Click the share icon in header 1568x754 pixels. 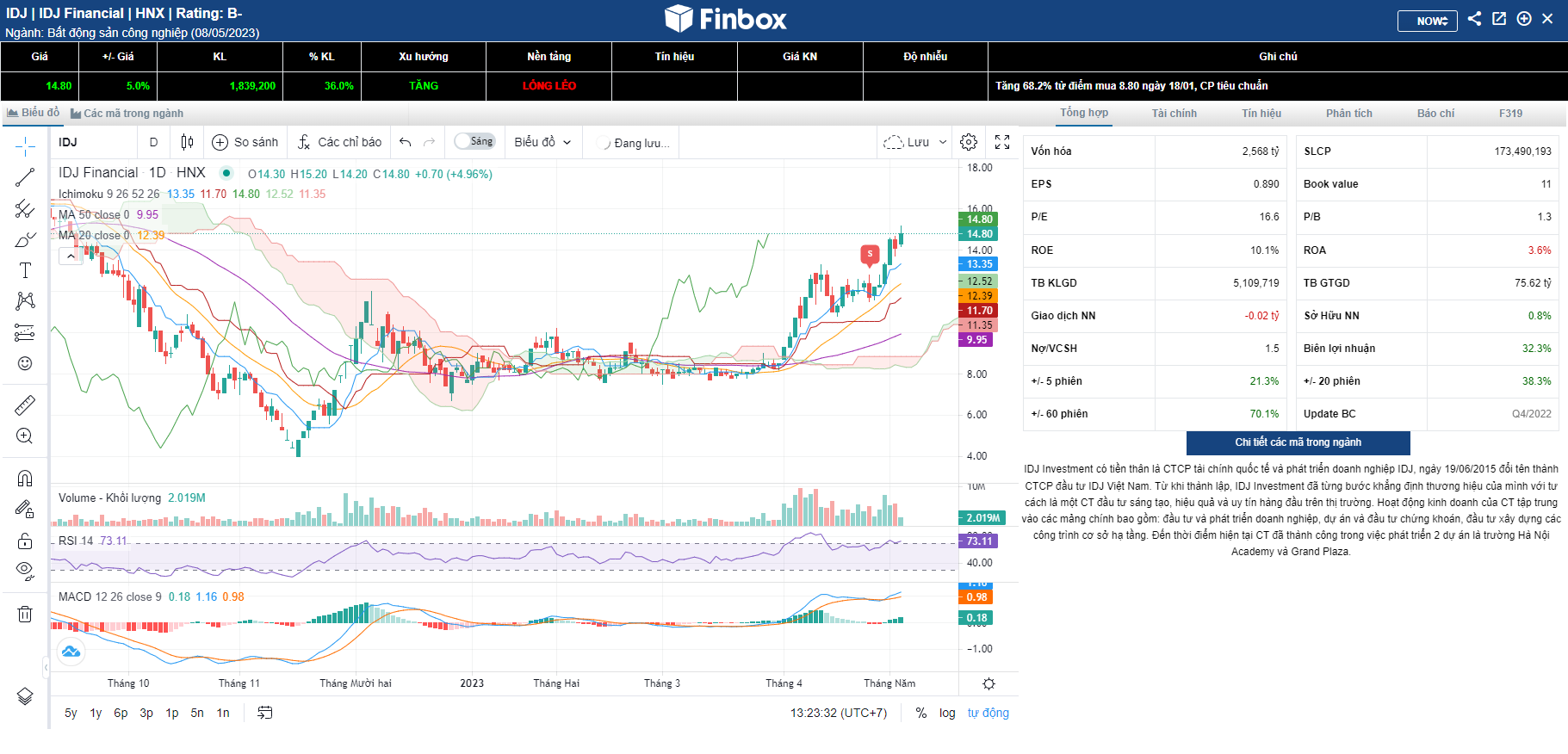[x=1474, y=19]
